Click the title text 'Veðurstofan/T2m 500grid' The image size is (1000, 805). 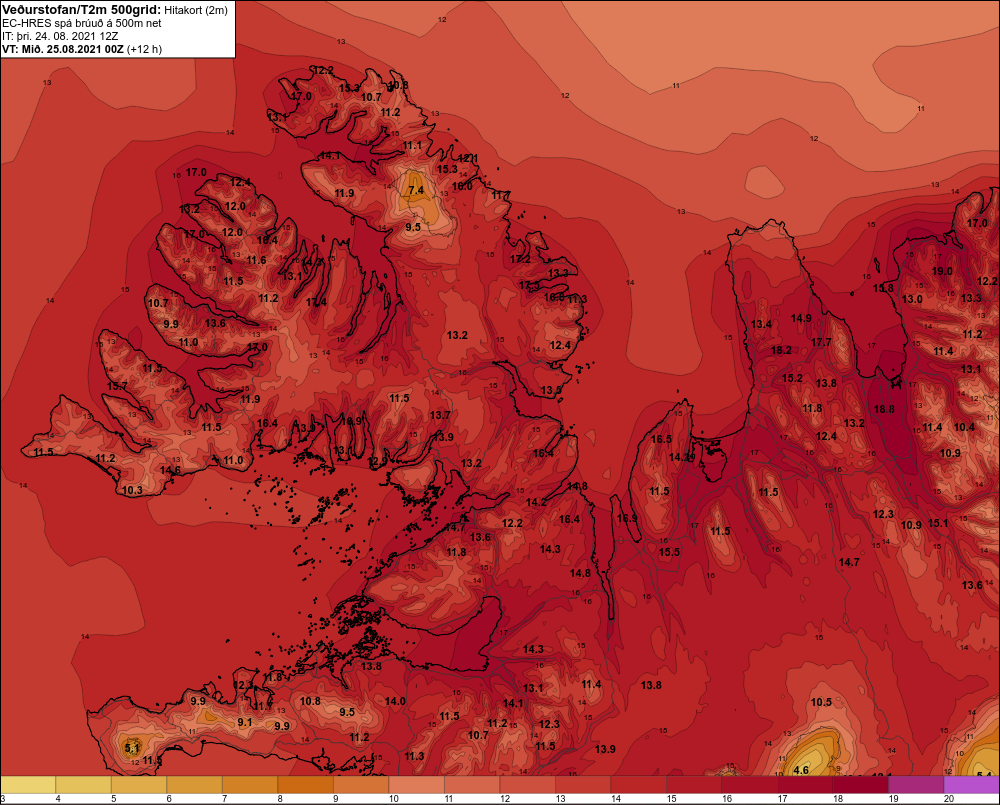(x=82, y=10)
